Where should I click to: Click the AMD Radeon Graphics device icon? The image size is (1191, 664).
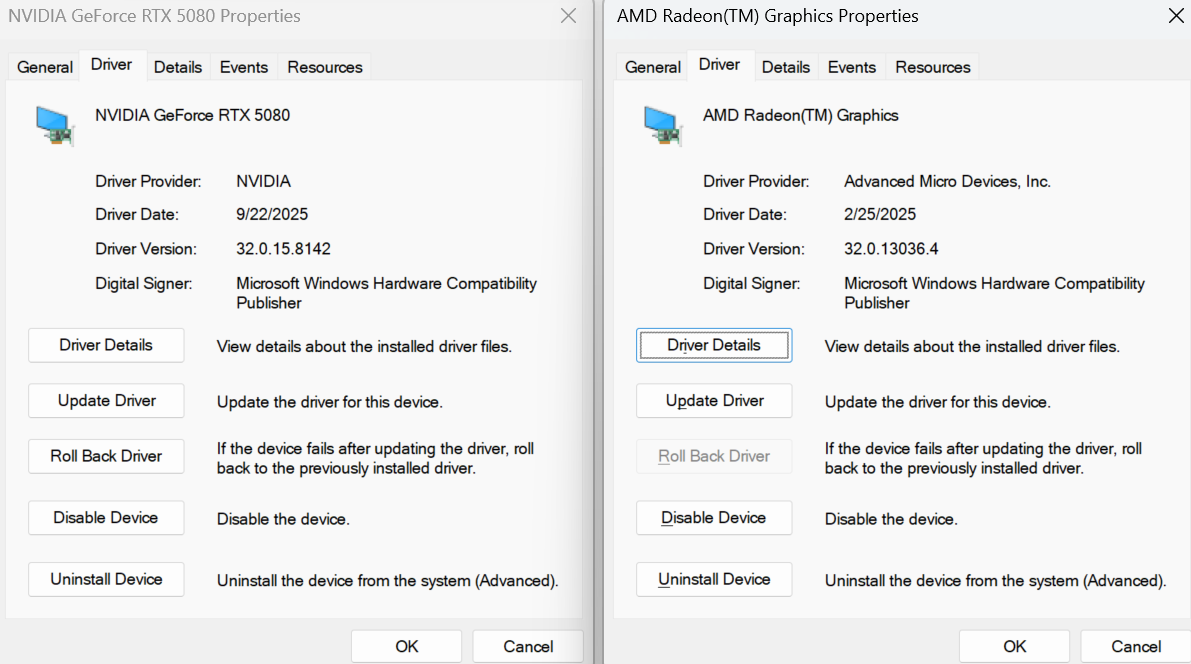point(663,124)
